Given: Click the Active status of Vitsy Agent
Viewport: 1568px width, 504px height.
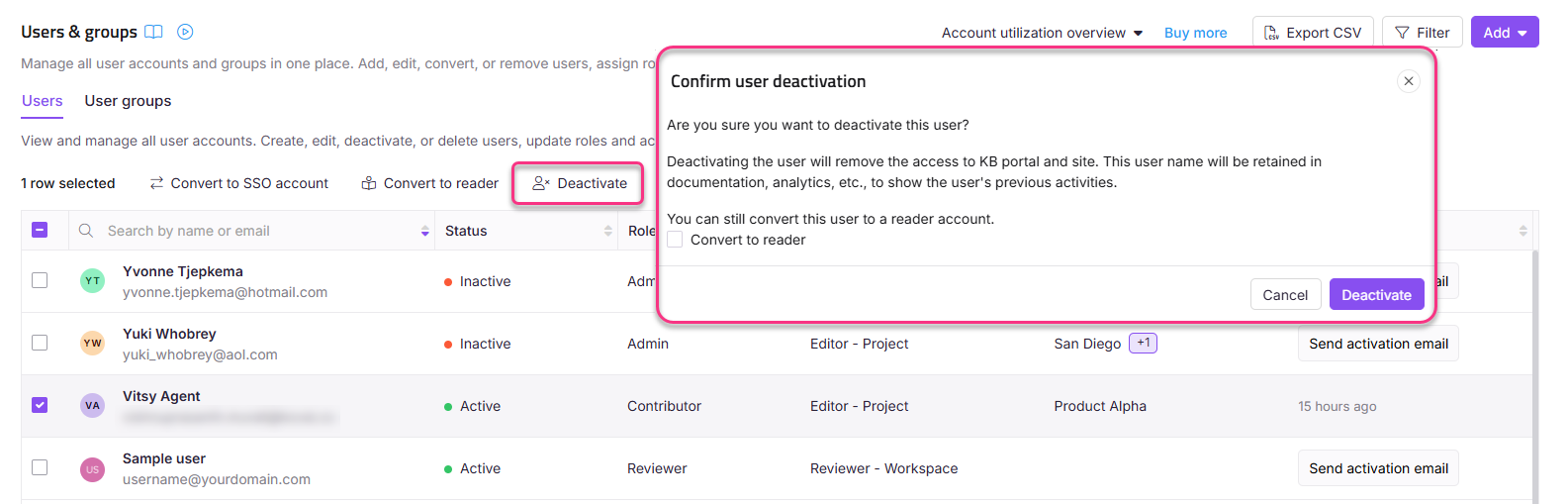Looking at the screenshot, I should tap(473, 406).
